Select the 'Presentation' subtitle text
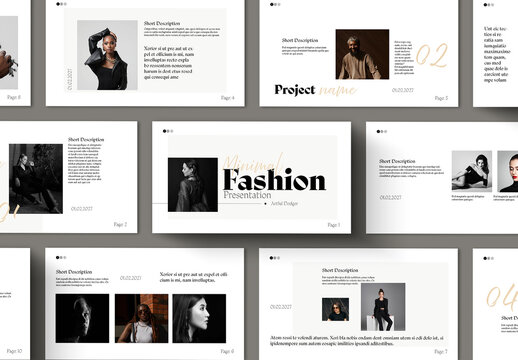 pyautogui.click(x=247, y=195)
